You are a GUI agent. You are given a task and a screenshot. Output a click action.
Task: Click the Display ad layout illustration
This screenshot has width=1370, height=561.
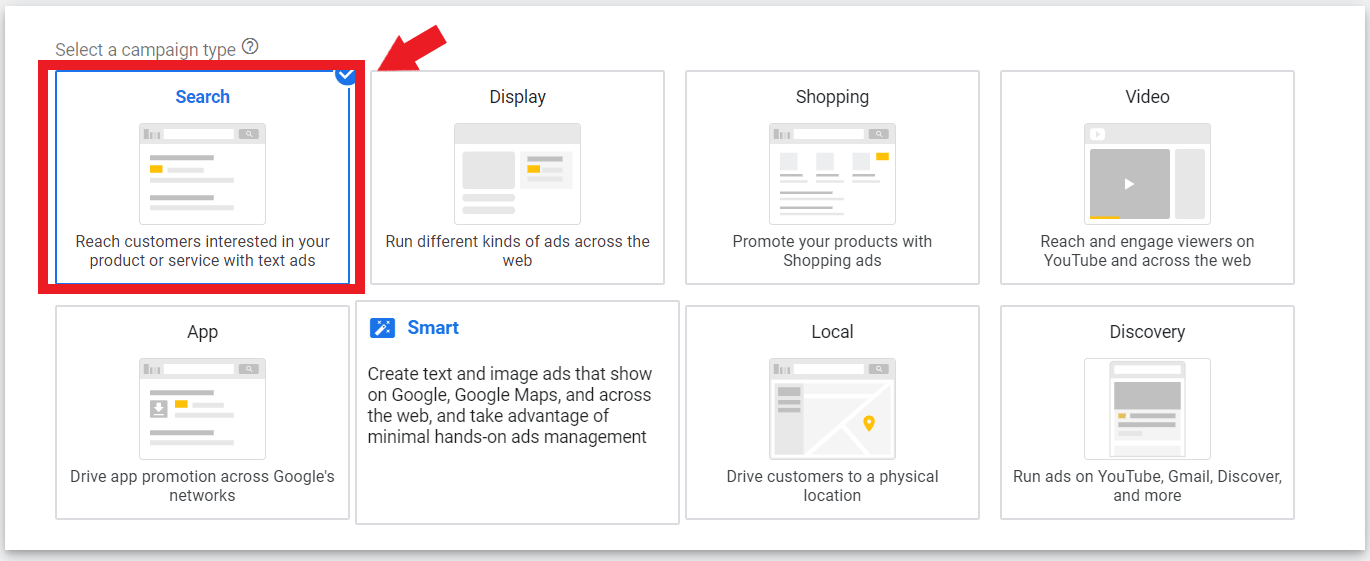tap(517, 174)
